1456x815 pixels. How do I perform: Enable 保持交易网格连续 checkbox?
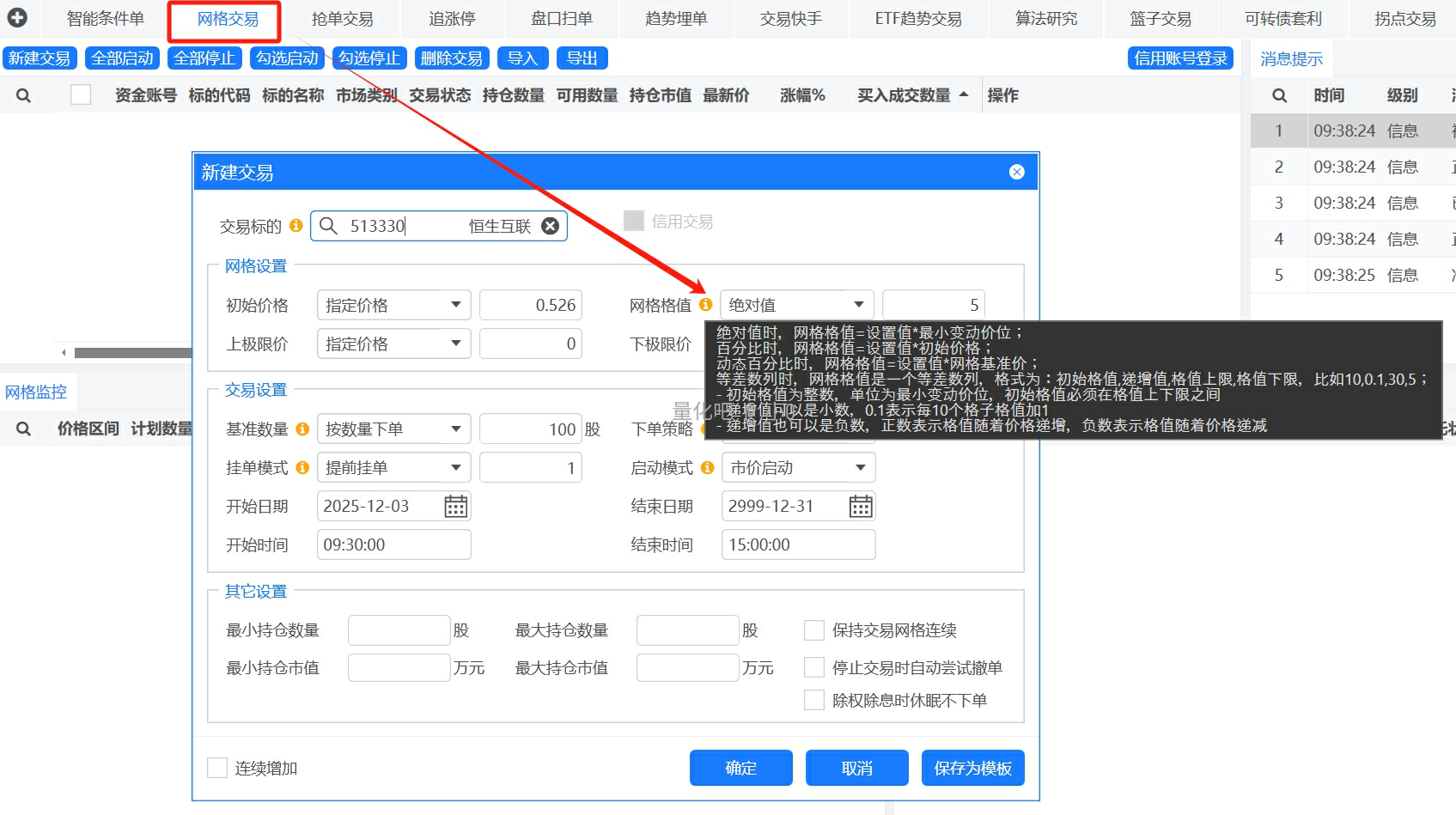point(813,630)
